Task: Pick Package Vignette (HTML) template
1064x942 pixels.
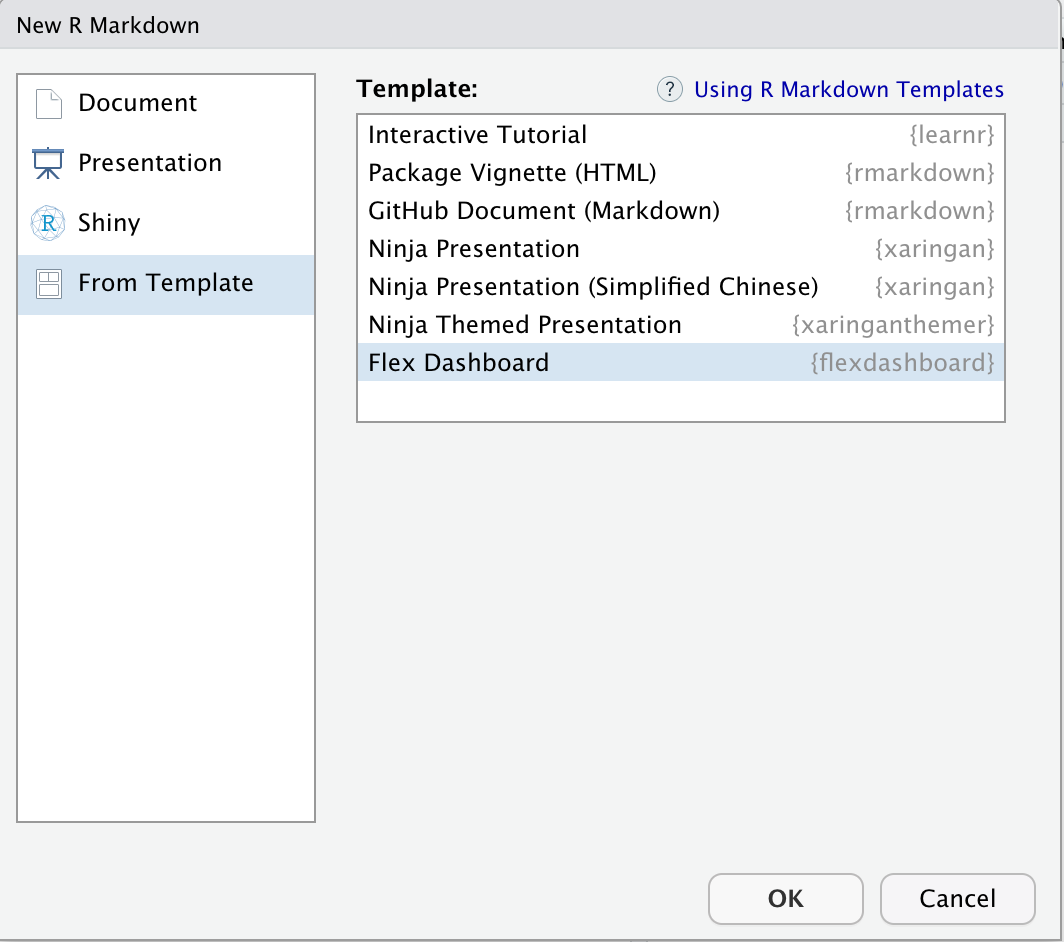Action: pyautogui.click(x=681, y=172)
